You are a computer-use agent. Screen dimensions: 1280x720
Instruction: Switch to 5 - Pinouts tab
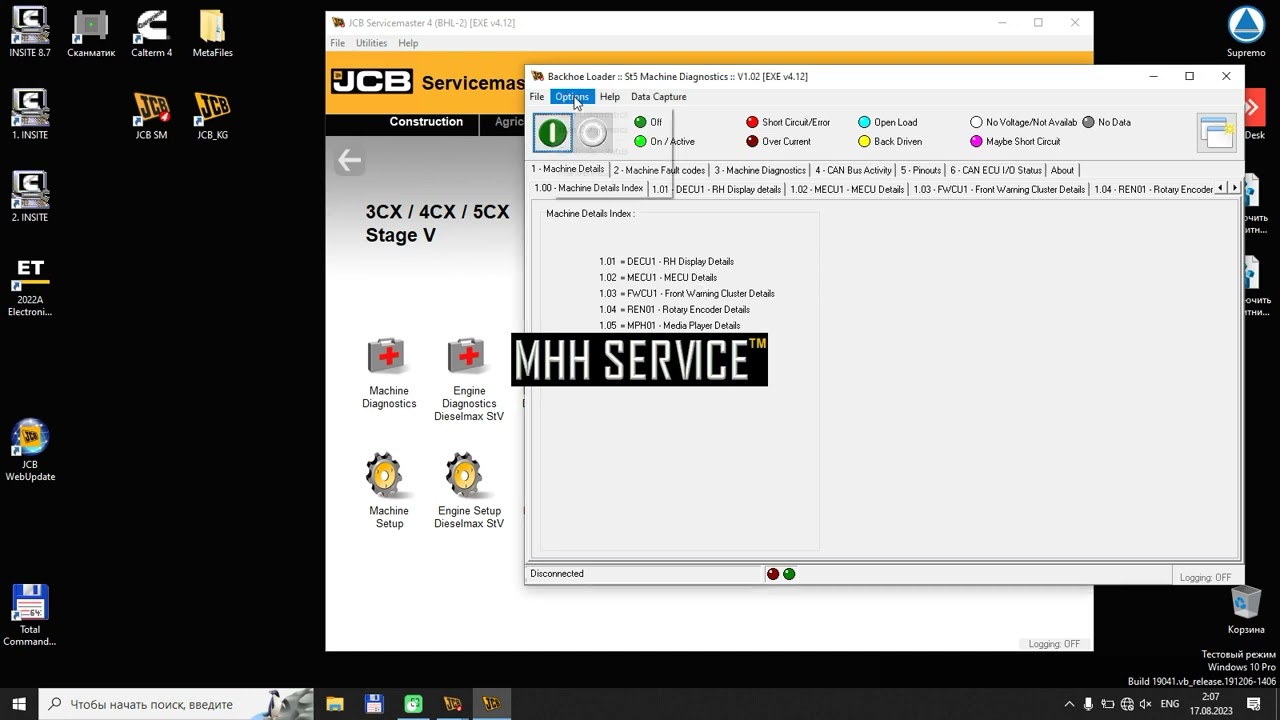tap(920, 170)
